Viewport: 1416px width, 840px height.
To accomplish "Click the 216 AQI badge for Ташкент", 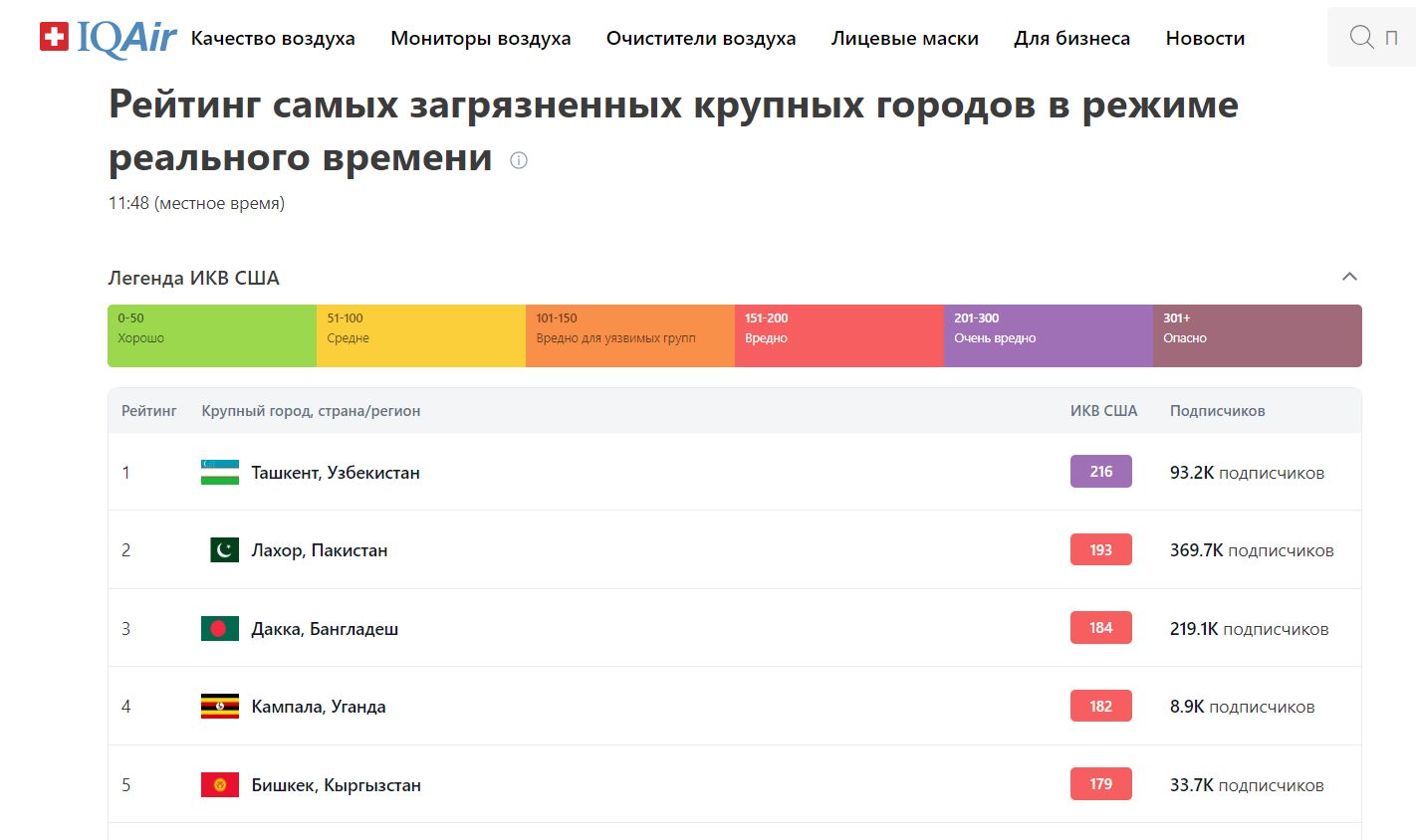I will (1101, 472).
